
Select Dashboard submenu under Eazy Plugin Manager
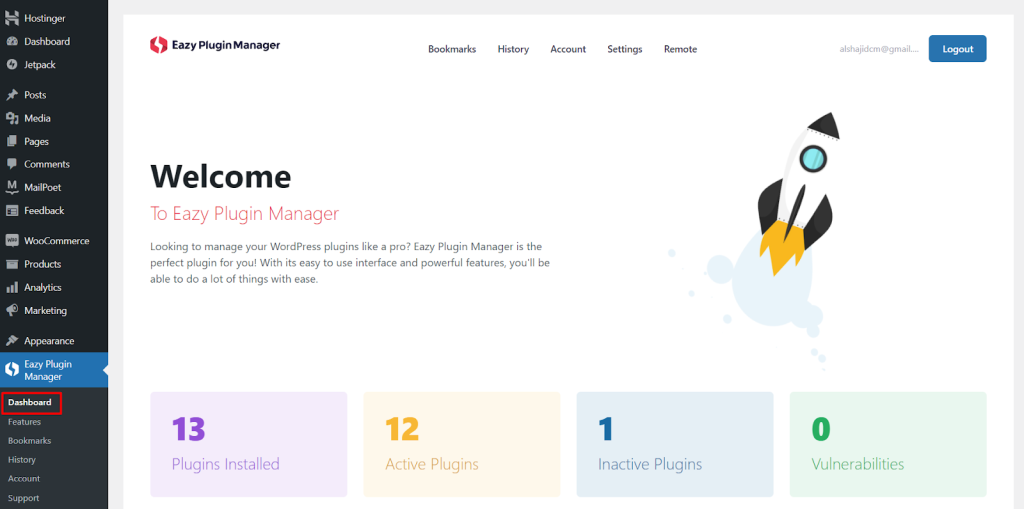[x=29, y=402]
